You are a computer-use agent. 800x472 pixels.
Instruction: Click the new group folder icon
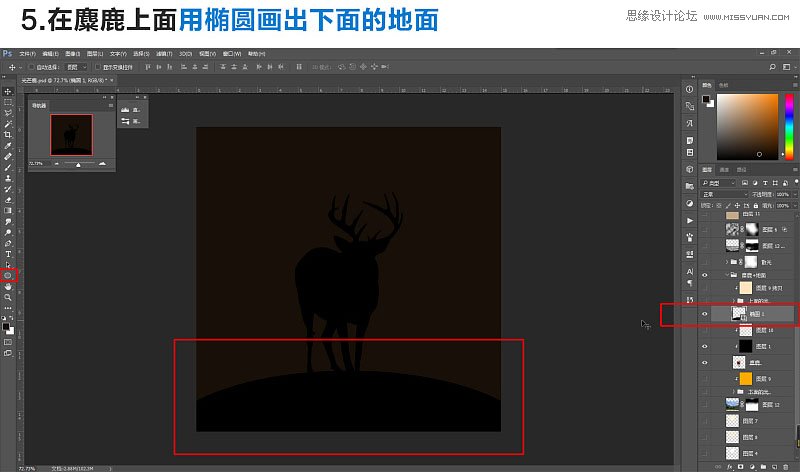pyautogui.click(x=763, y=467)
